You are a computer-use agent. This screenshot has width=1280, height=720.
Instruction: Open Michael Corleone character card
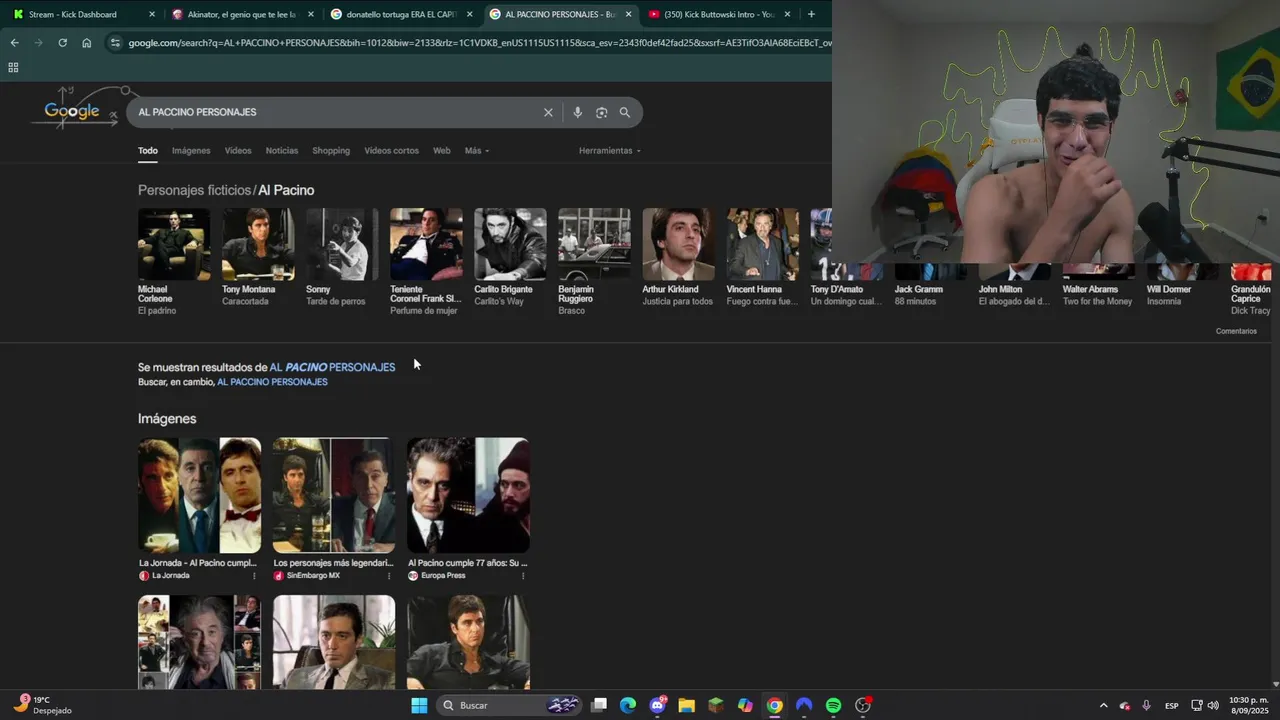coord(174,262)
